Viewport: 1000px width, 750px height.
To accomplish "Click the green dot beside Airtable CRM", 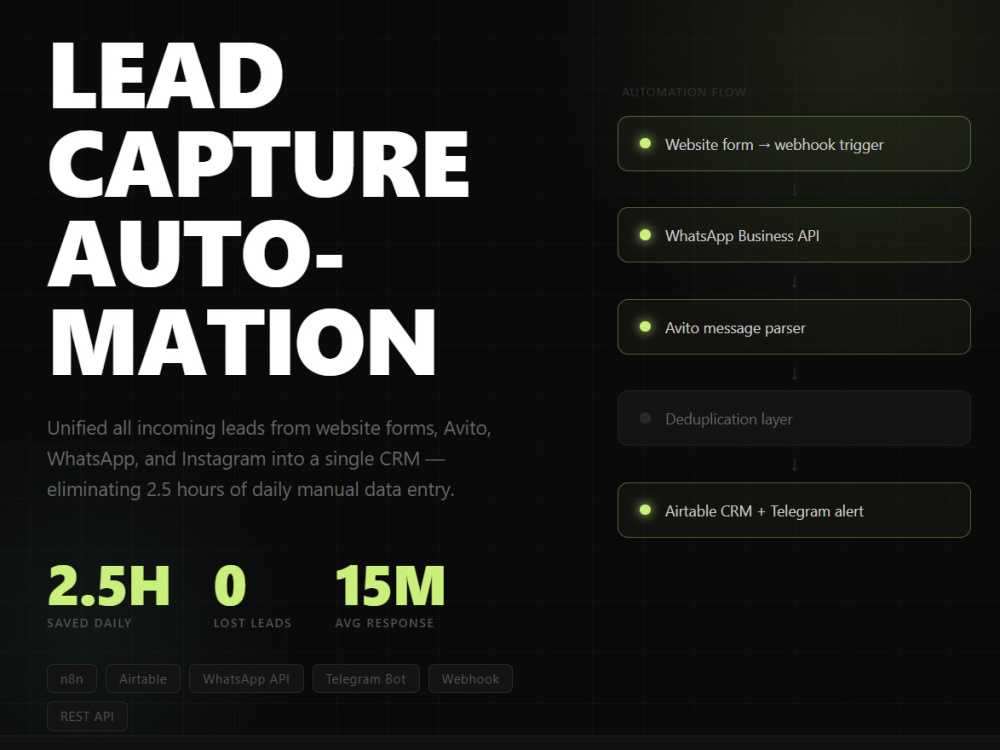I will [645, 510].
